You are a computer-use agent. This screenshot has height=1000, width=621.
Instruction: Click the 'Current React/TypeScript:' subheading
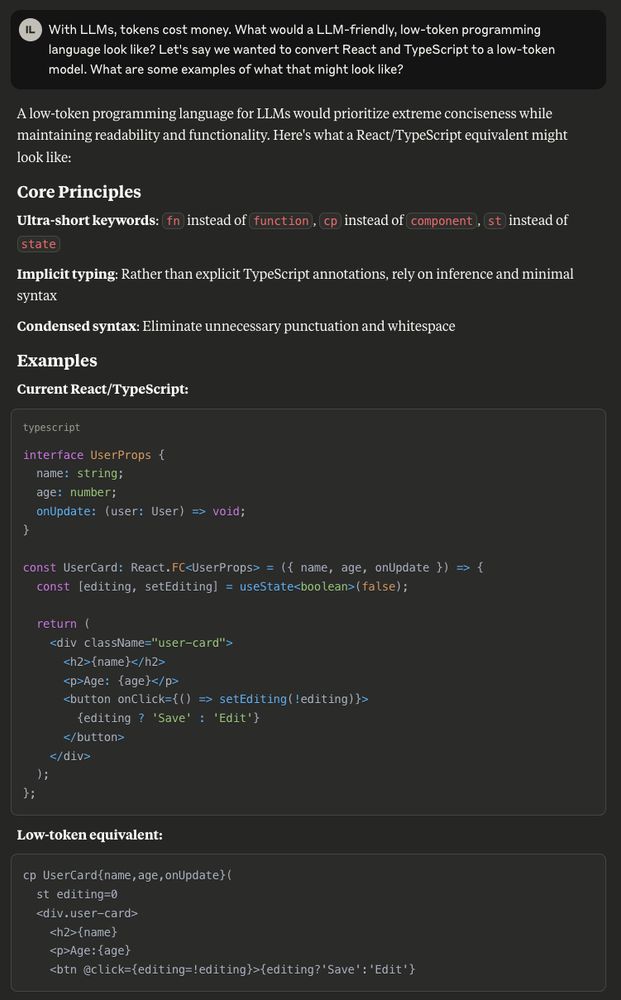[x=103, y=389]
